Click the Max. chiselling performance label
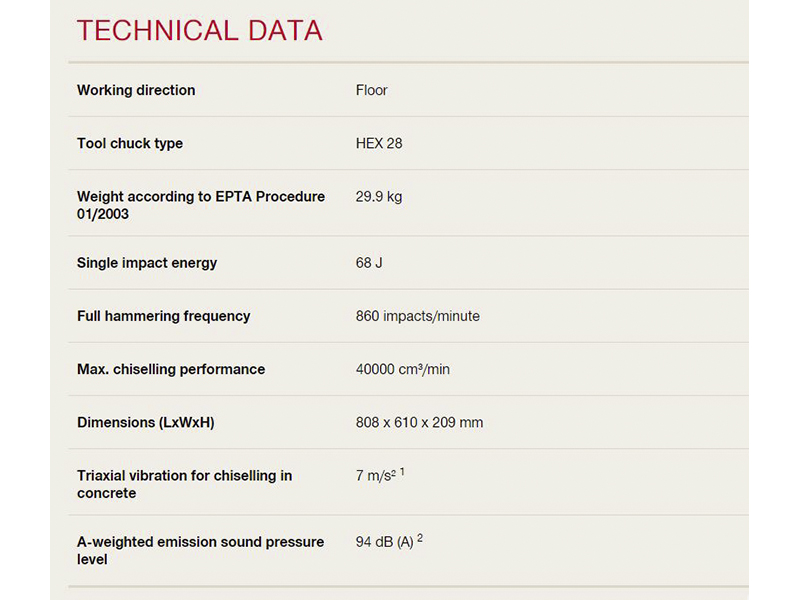800x600 pixels. click(171, 369)
